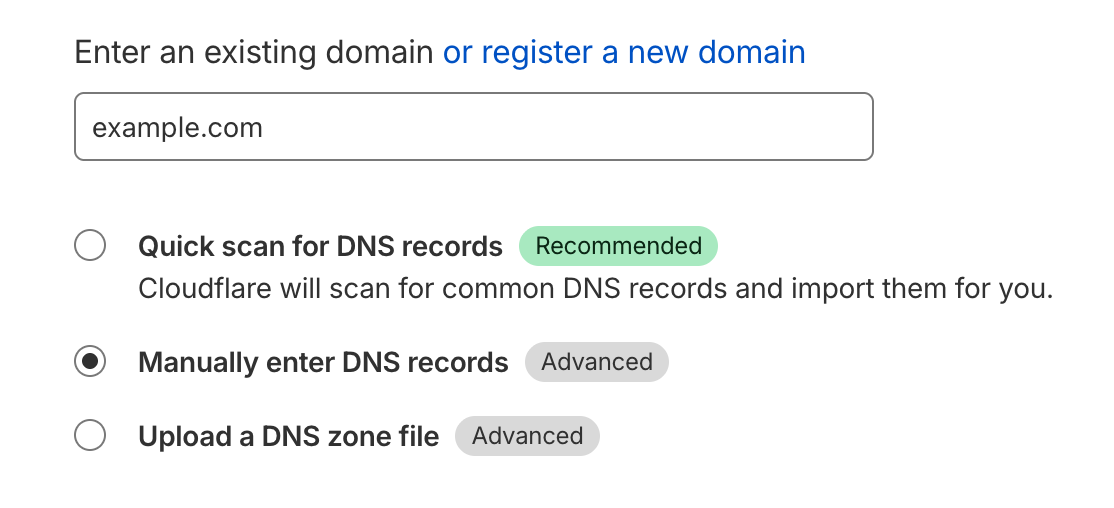1114x508 pixels.
Task: Click the 'Enter an existing domain' heading text
Action: tap(254, 52)
